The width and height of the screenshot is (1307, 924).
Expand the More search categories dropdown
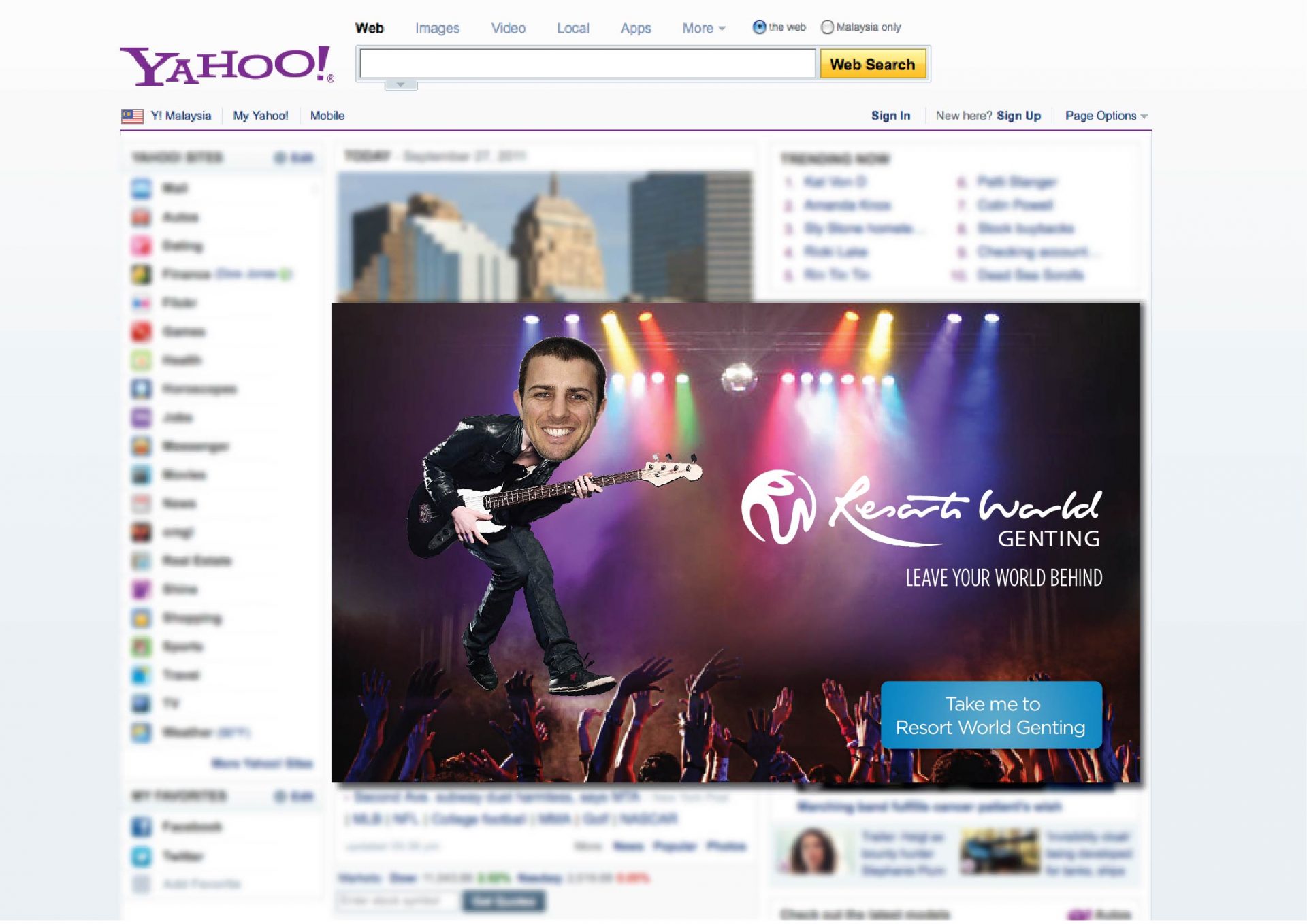(x=704, y=28)
